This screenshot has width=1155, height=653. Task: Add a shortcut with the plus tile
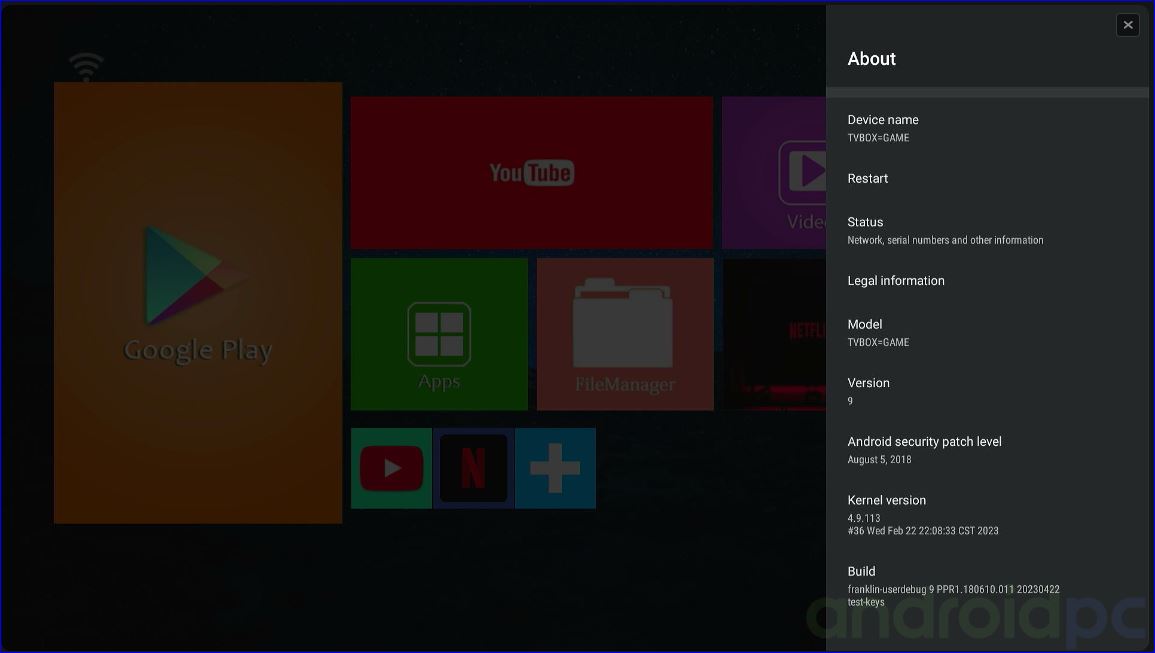(x=555, y=468)
